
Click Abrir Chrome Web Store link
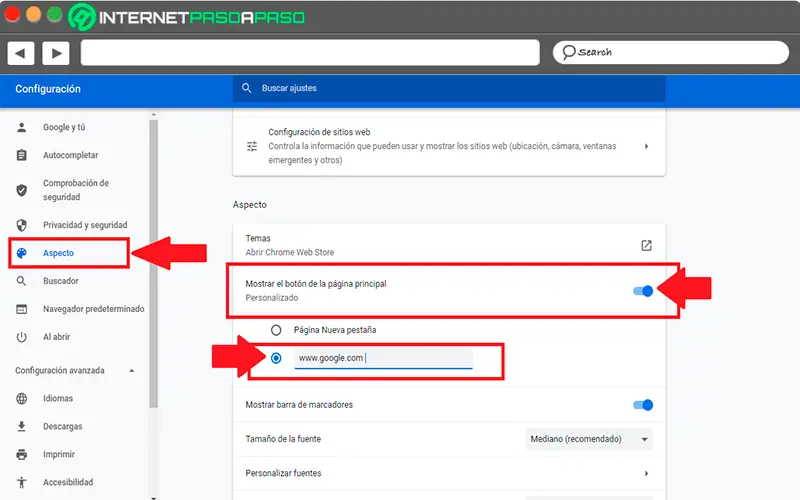pos(290,253)
